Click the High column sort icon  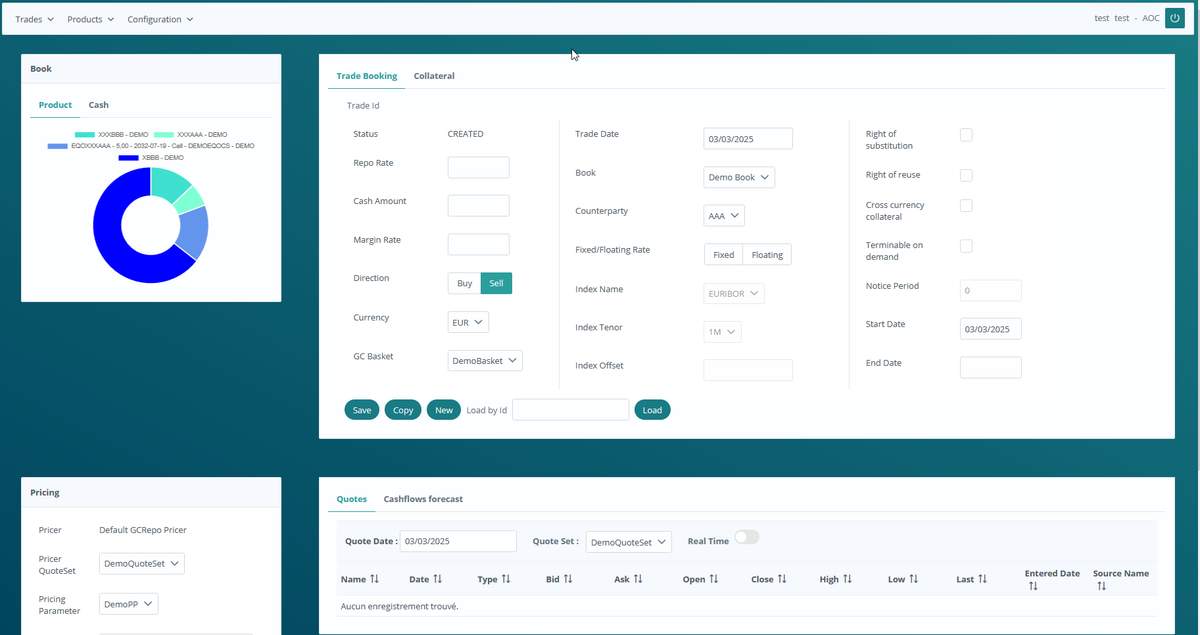click(x=848, y=579)
